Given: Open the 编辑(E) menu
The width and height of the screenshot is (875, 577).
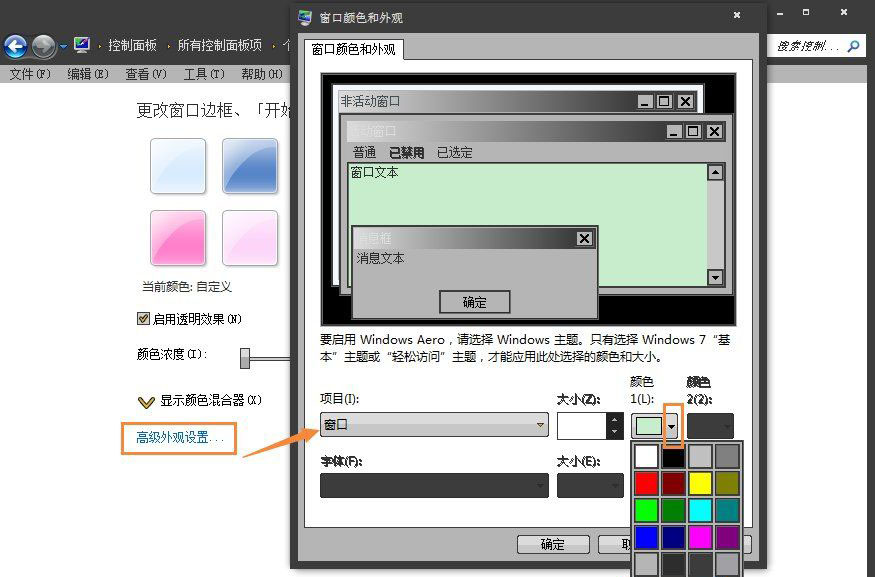Looking at the screenshot, I should pos(88,74).
